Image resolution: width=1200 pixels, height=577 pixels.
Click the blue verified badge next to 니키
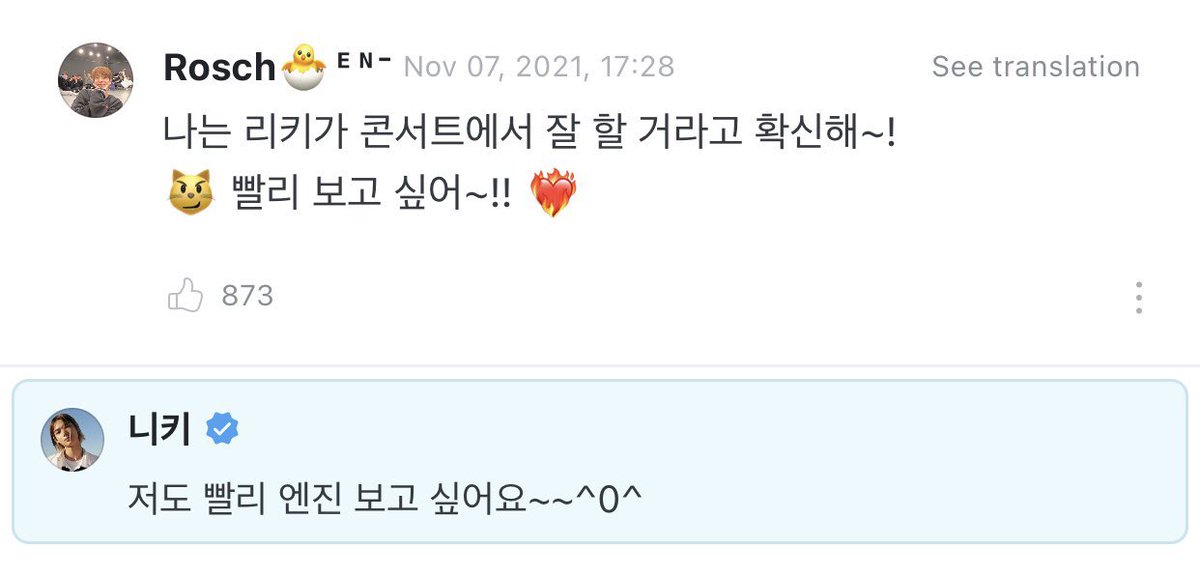pyautogui.click(x=221, y=429)
